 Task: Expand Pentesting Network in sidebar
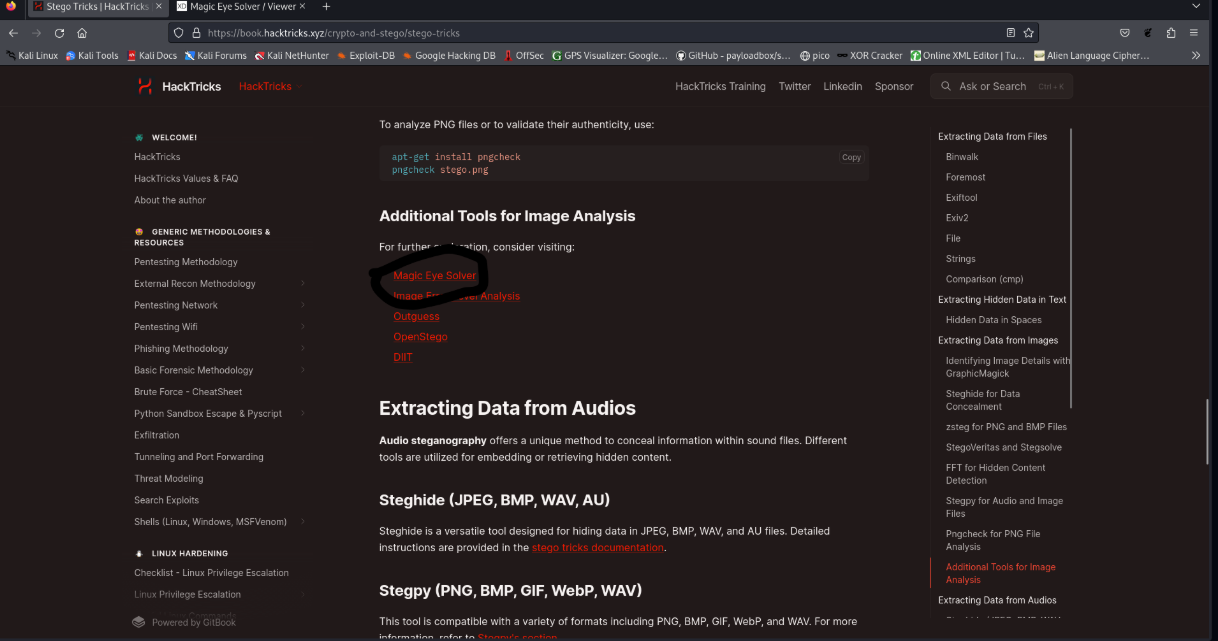(x=303, y=305)
